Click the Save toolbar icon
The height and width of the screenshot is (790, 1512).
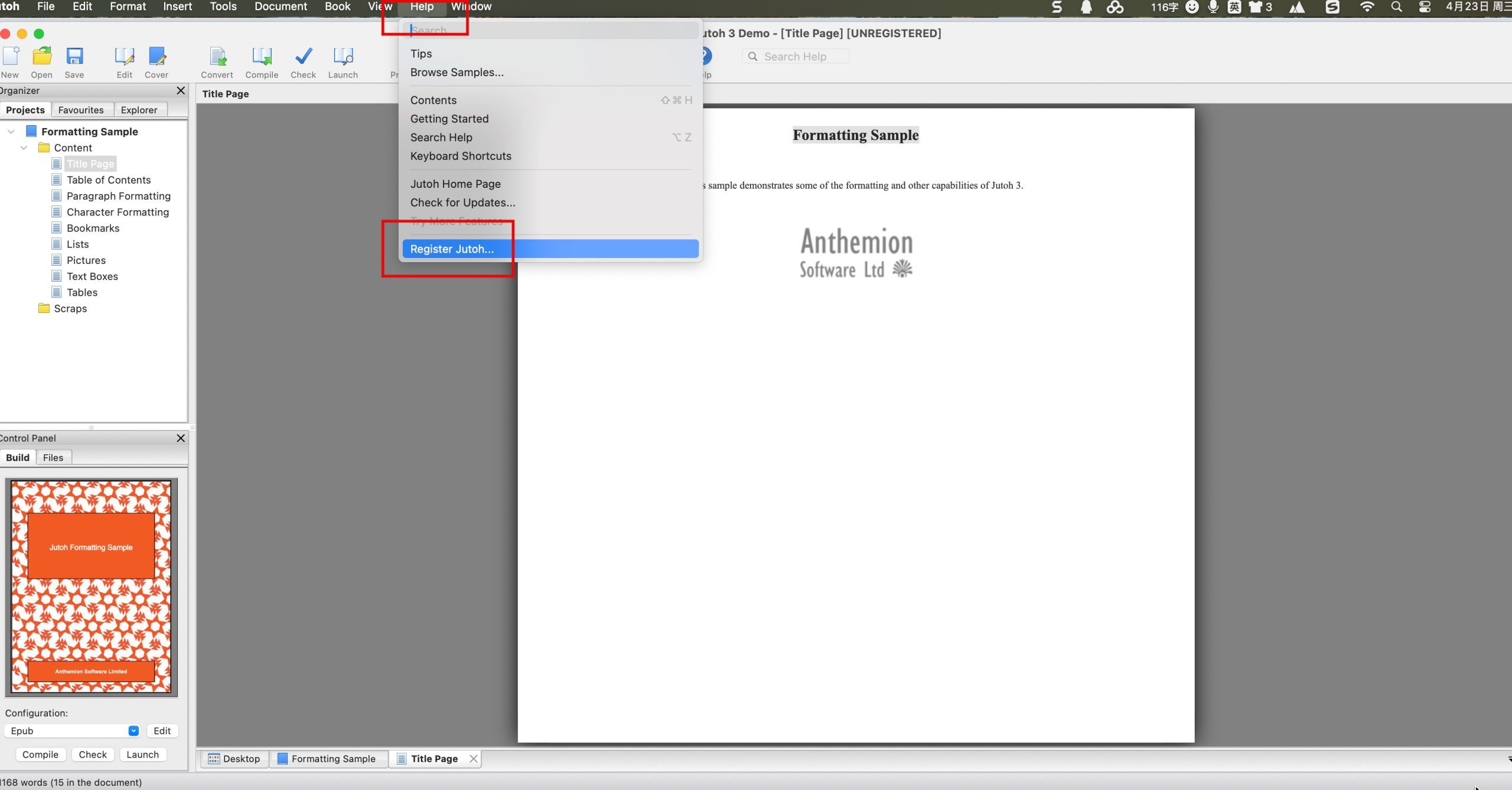coord(74,57)
